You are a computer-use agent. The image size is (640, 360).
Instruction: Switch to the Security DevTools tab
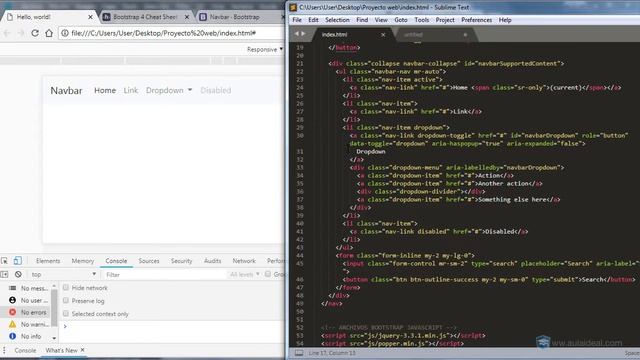tap(182, 261)
